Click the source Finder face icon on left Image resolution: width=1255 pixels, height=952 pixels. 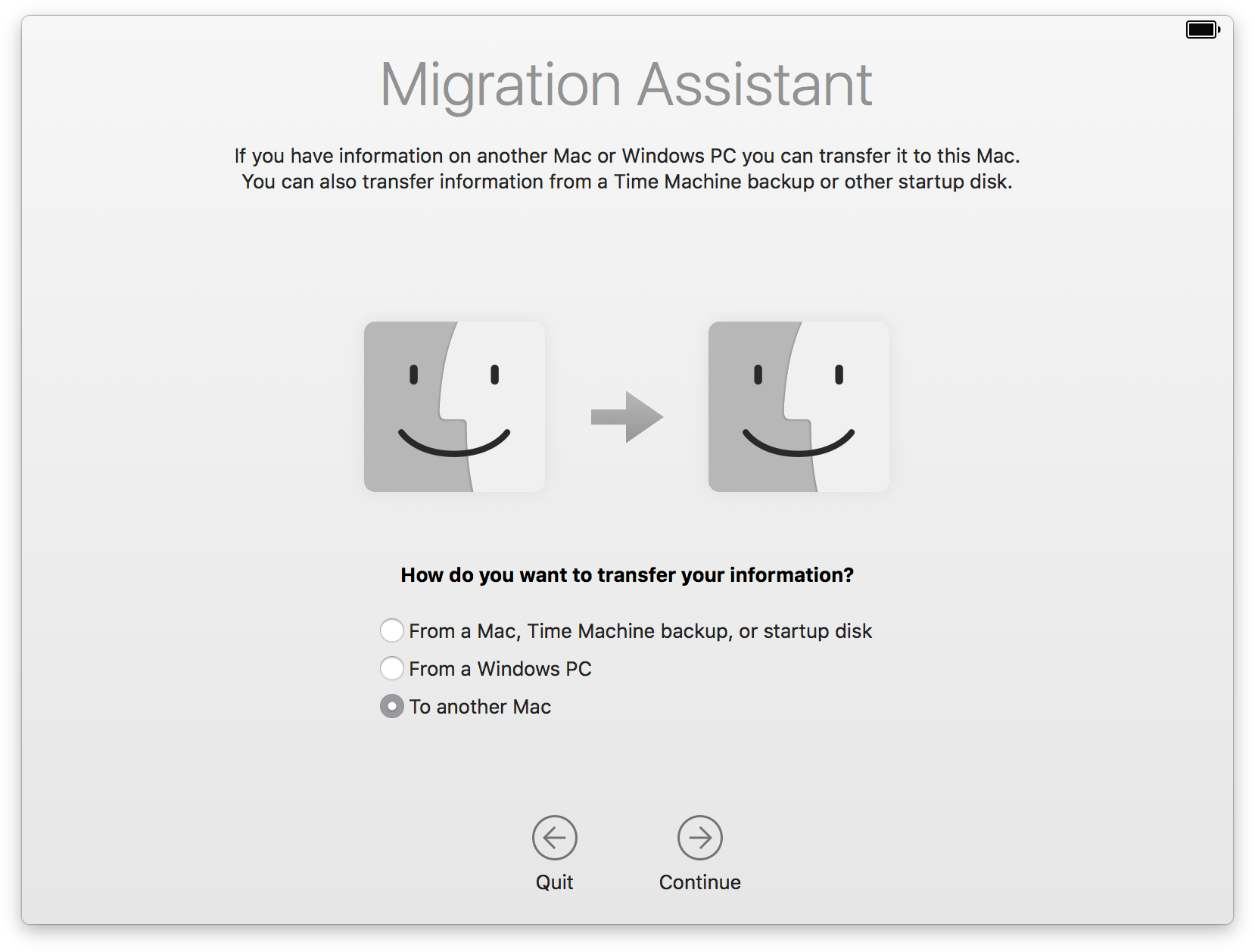[x=454, y=406]
